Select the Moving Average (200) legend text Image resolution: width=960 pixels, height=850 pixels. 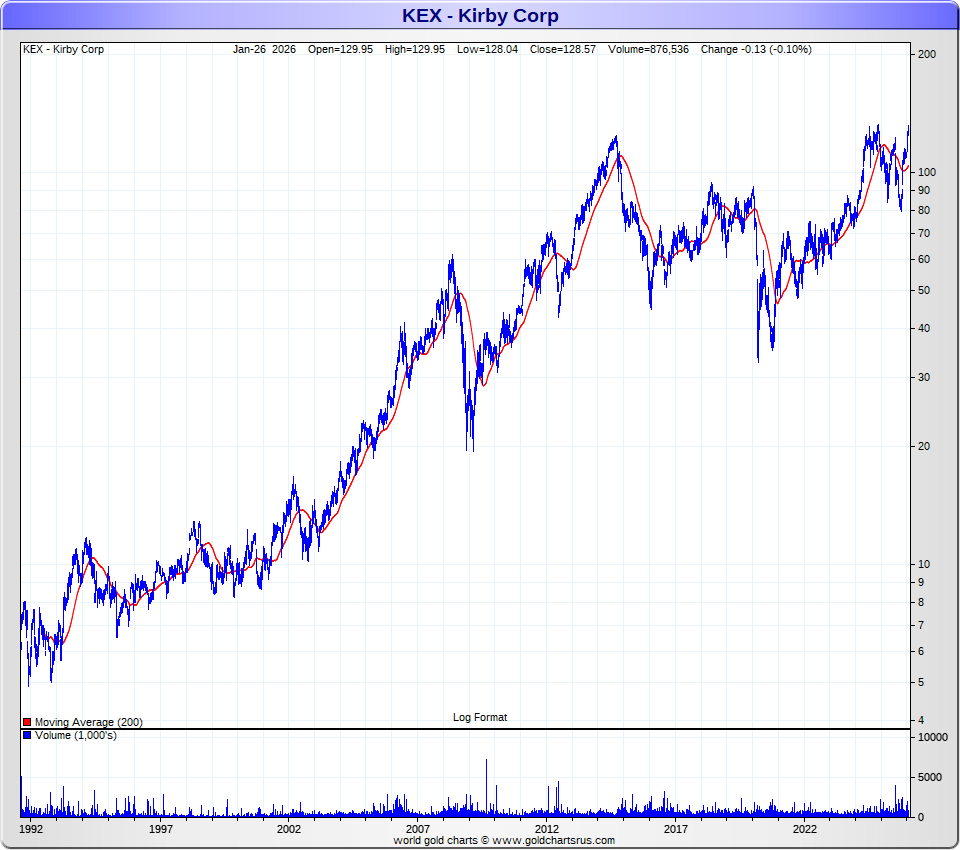click(88, 722)
